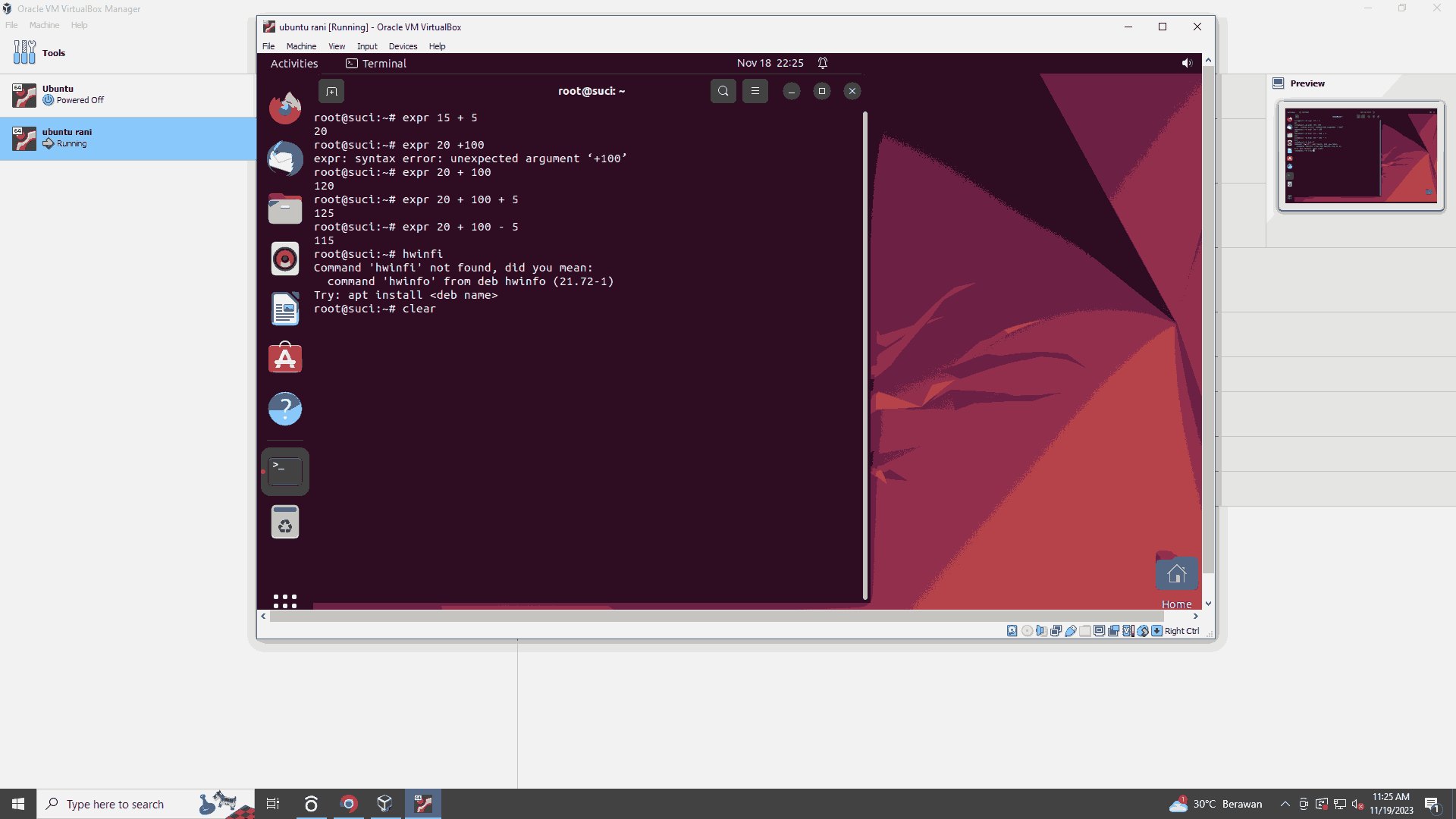Open audio status indicator in VM status bar
Screen dimensions: 1456x819
tap(1041, 631)
